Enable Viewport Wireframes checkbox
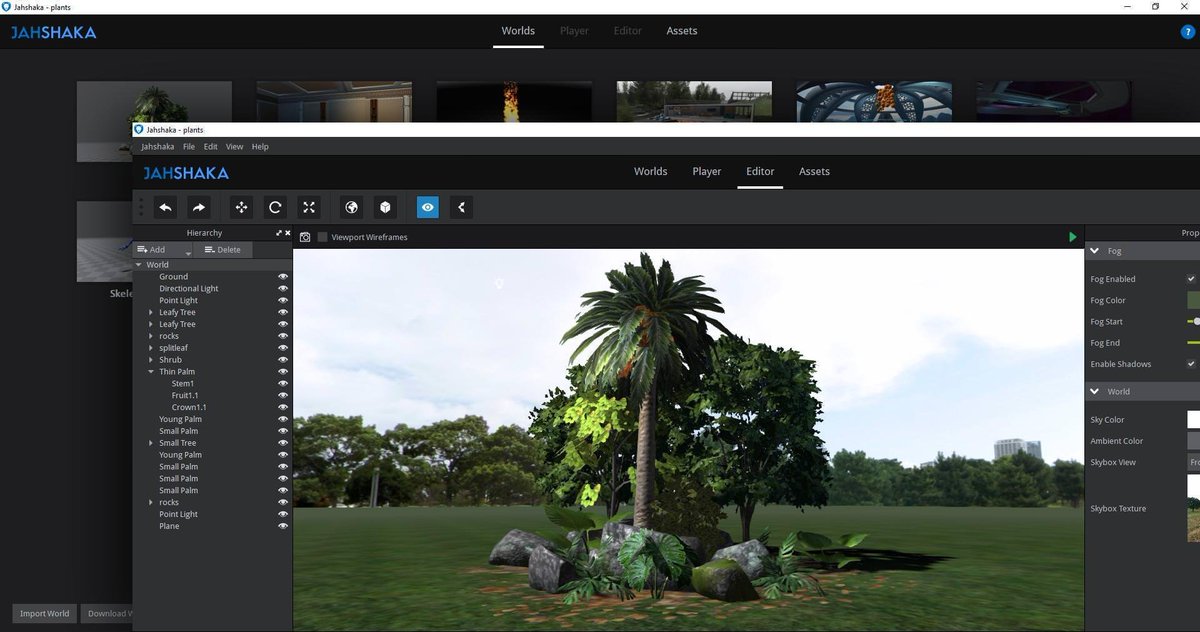 tap(322, 237)
